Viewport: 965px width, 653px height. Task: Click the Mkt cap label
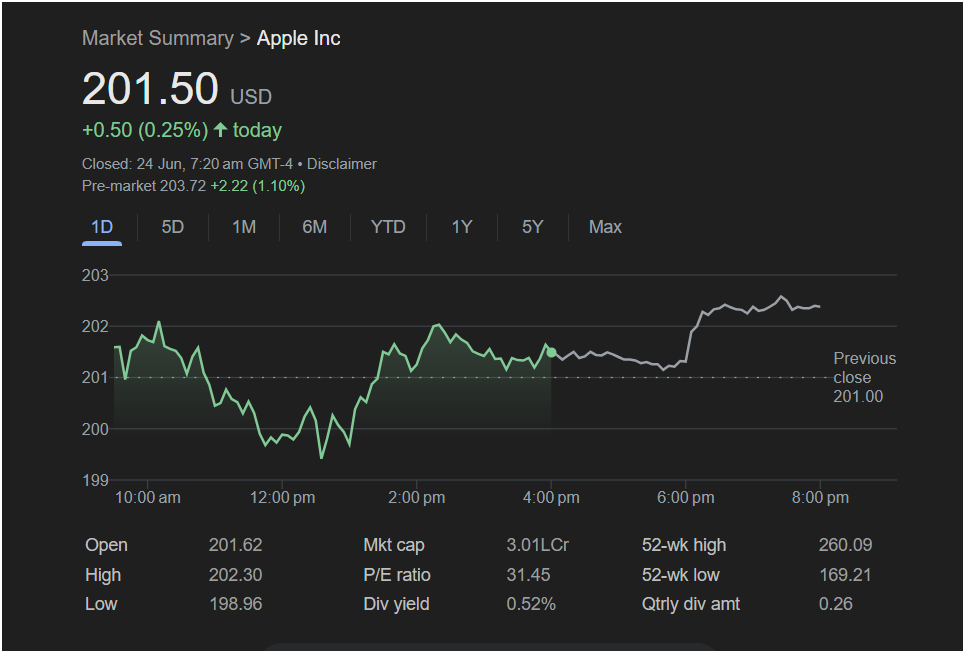[x=394, y=545]
